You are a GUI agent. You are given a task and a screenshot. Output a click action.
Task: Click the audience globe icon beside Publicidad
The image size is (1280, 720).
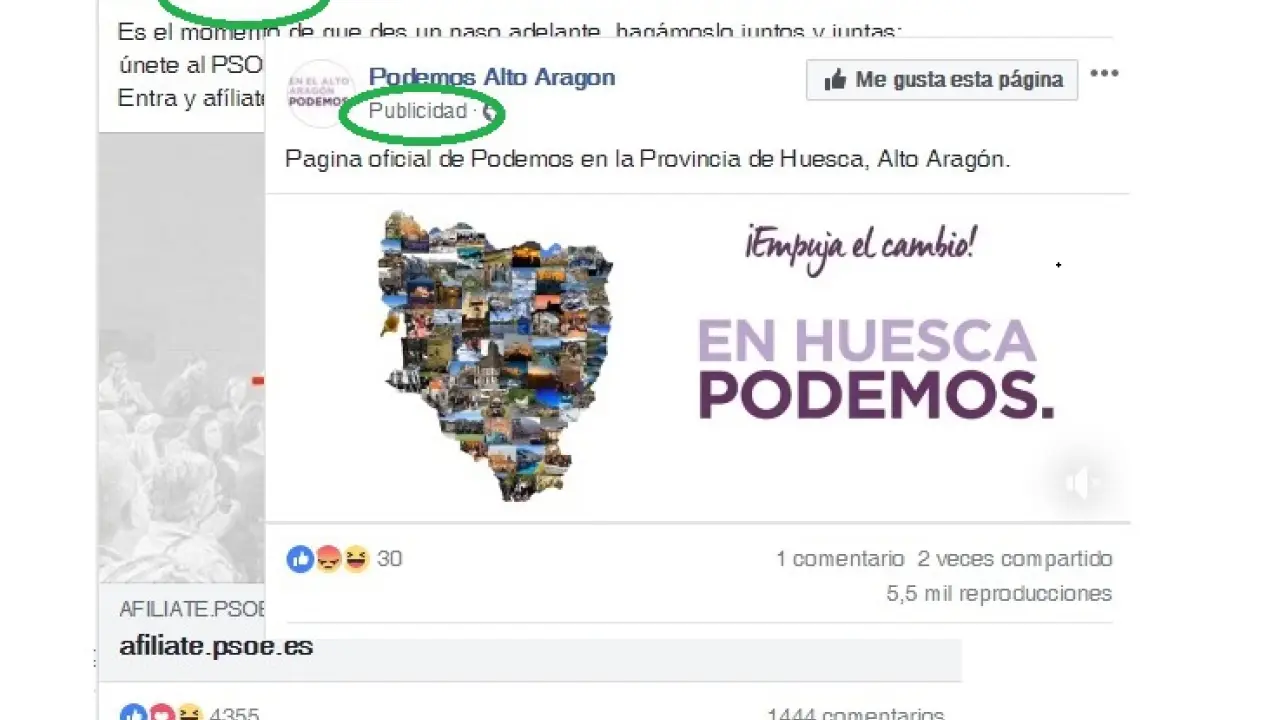click(x=489, y=112)
